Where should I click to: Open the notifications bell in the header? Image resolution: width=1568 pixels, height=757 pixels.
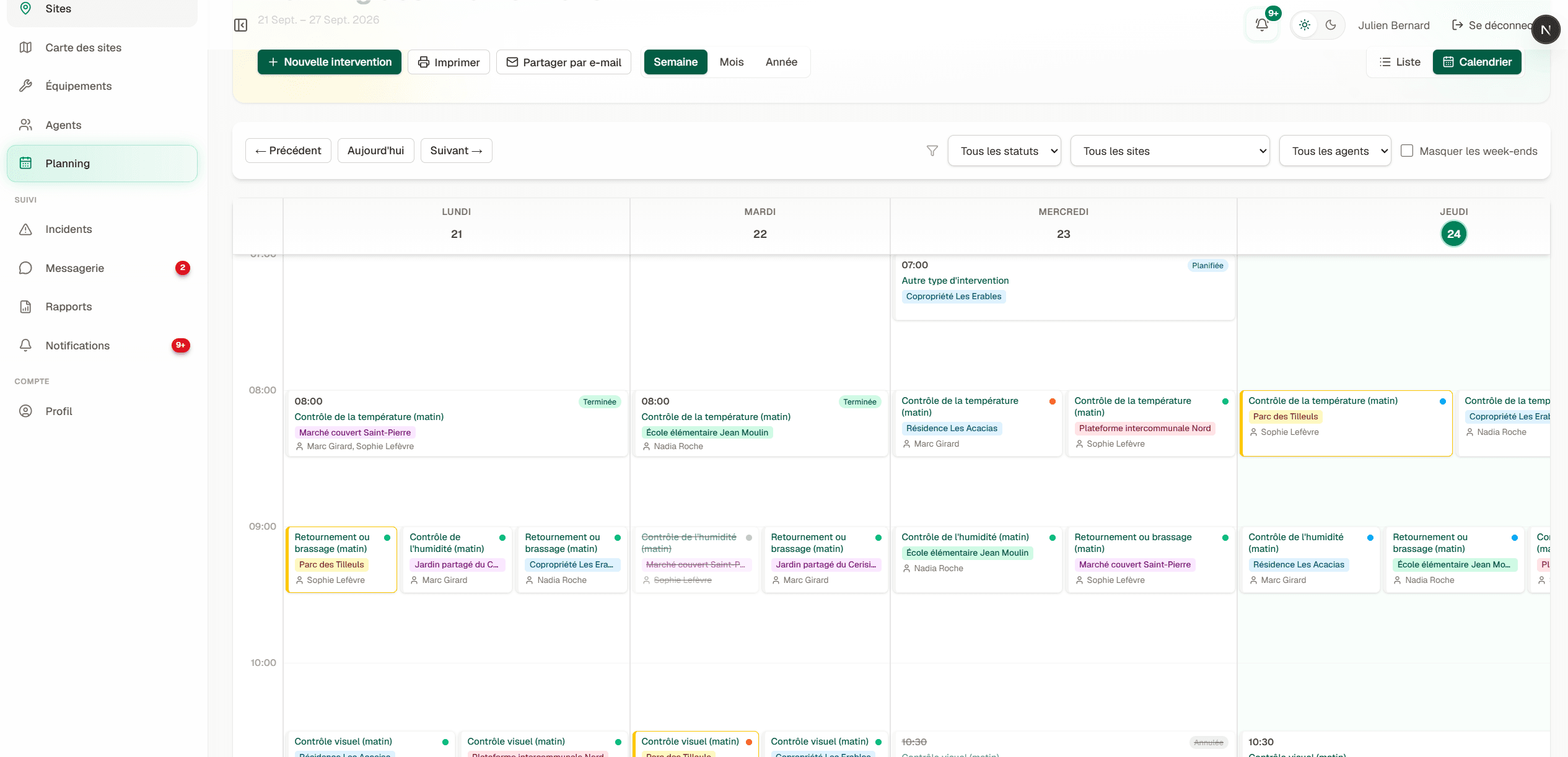click(1261, 25)
